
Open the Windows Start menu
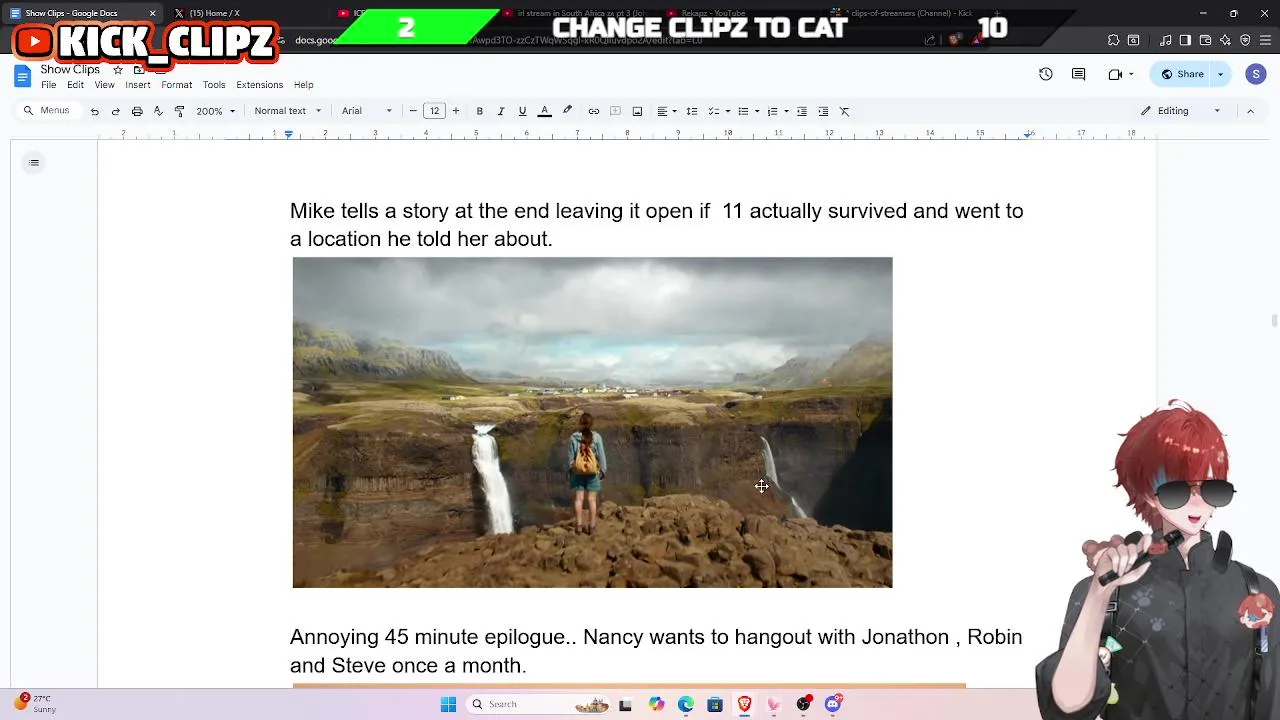click(448, 704)
